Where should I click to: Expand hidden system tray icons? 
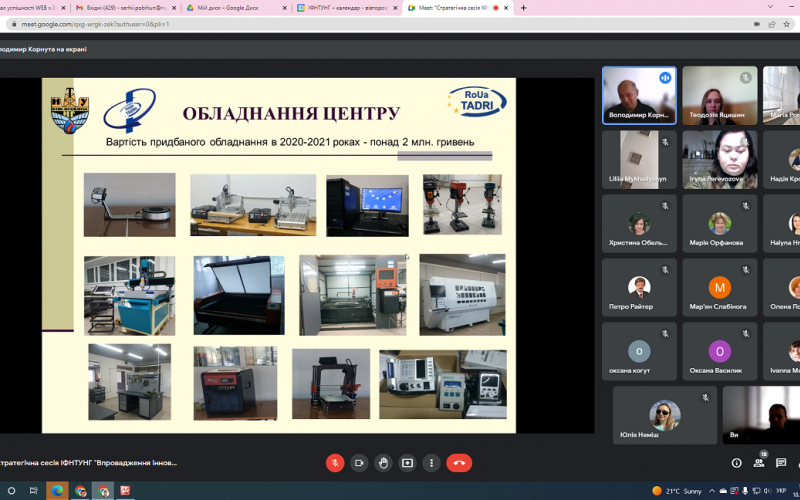tap(712, 491)
